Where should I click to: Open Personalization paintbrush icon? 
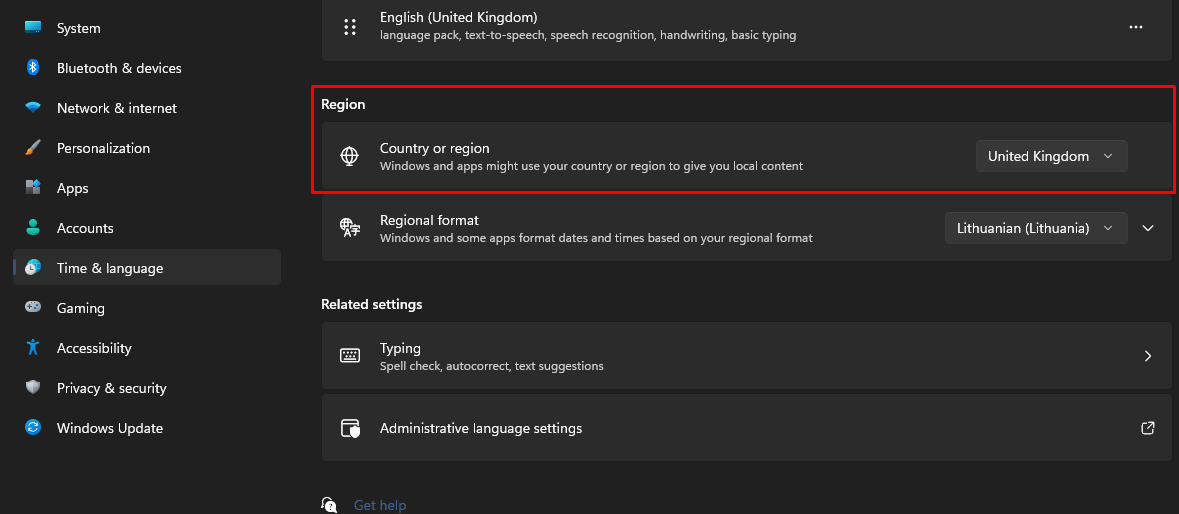coord(33,148)
